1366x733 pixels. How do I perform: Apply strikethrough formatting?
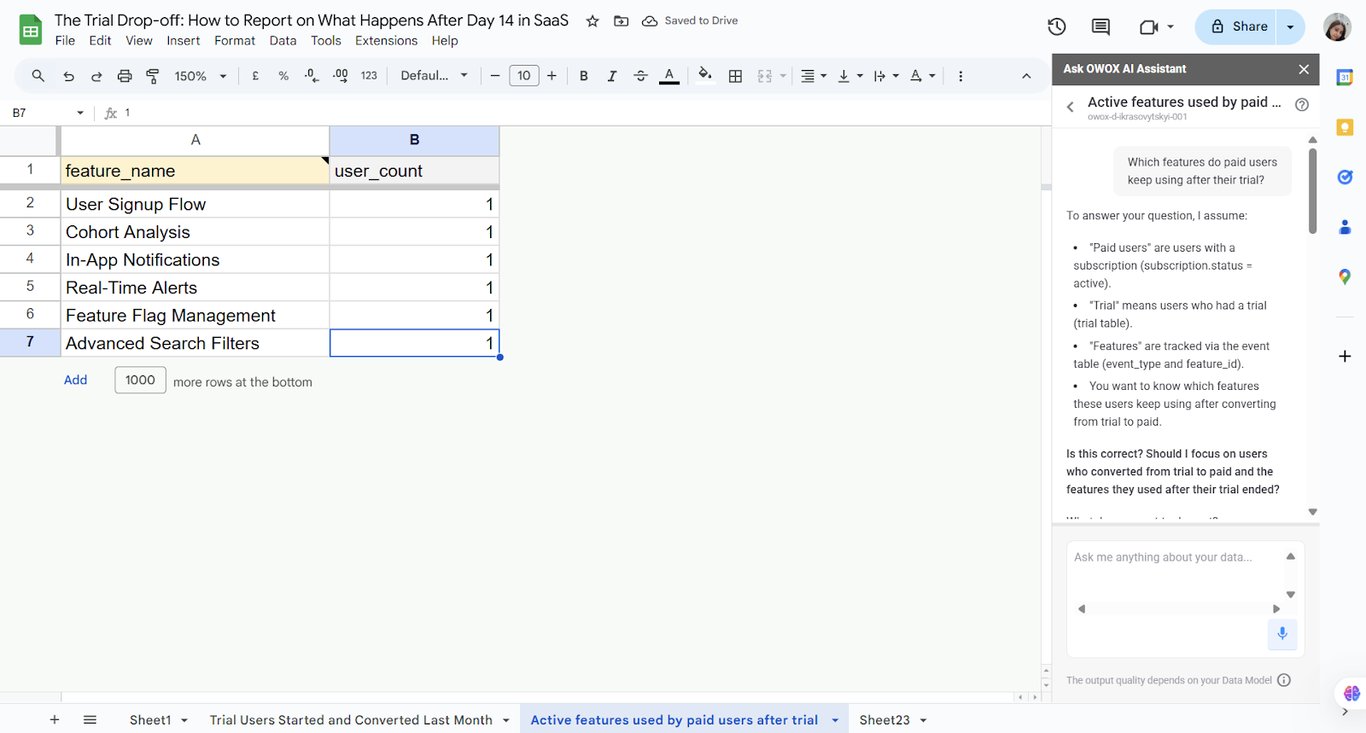tap(640, 76)
